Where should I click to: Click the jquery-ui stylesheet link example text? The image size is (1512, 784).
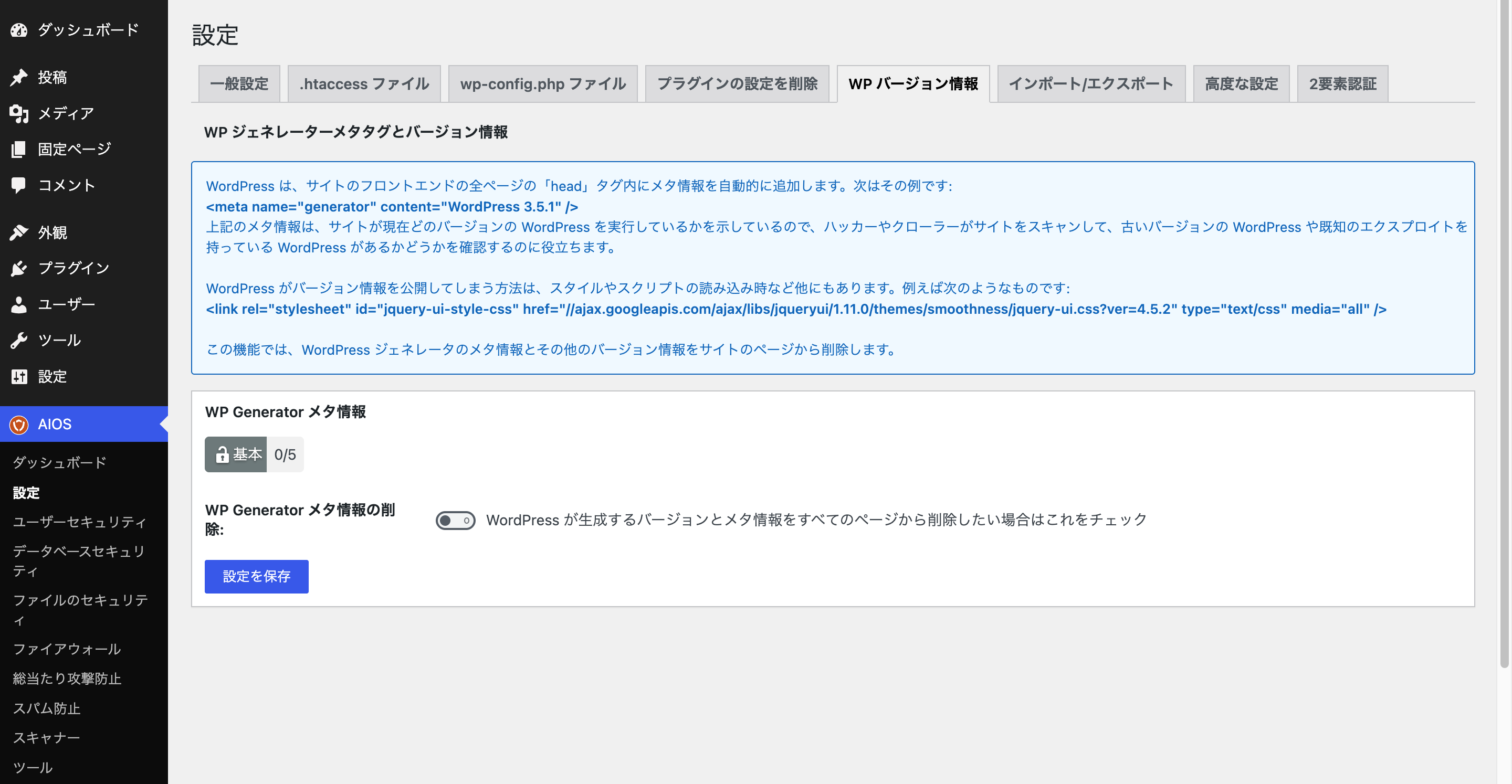(796, 309)
